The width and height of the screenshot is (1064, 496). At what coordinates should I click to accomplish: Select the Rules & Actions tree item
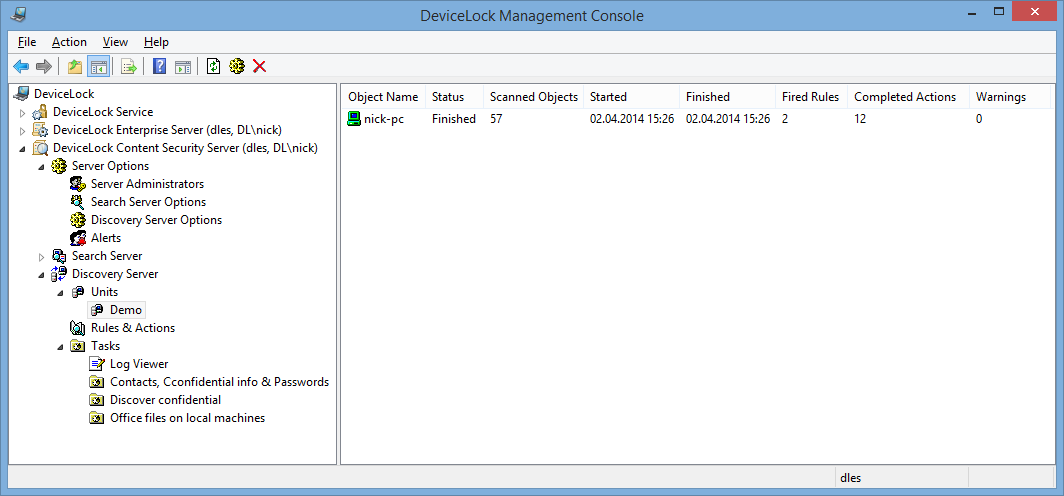pyautogui.click(x=133, y=328)
